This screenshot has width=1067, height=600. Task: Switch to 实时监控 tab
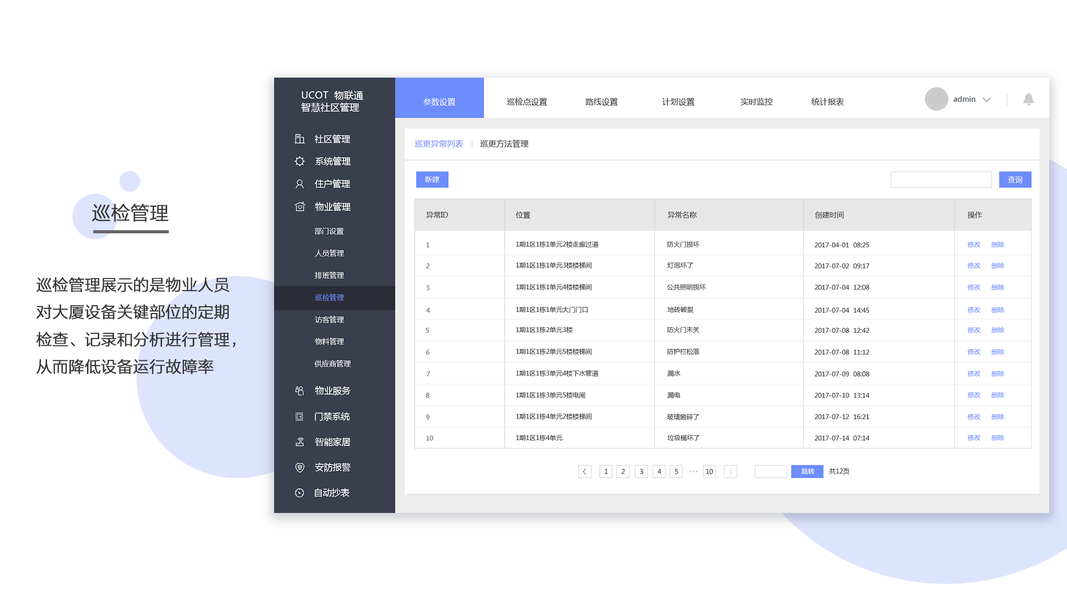click(x=756, y=102)
